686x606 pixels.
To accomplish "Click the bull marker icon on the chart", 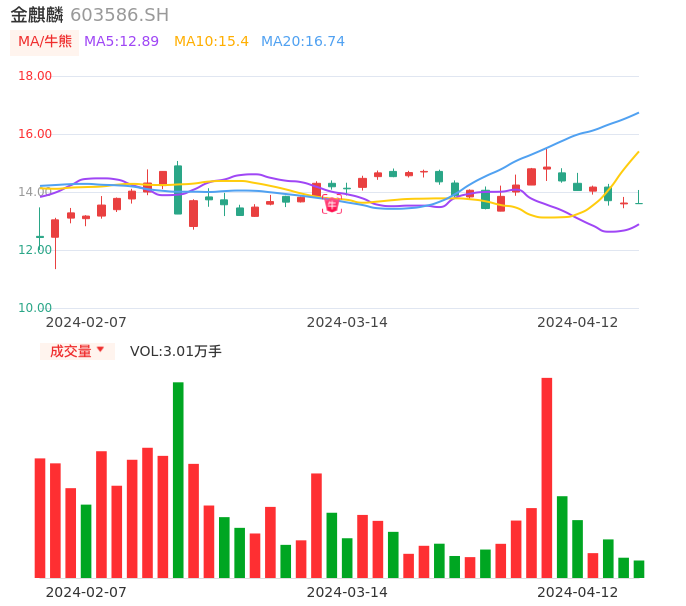I will 332,204.
